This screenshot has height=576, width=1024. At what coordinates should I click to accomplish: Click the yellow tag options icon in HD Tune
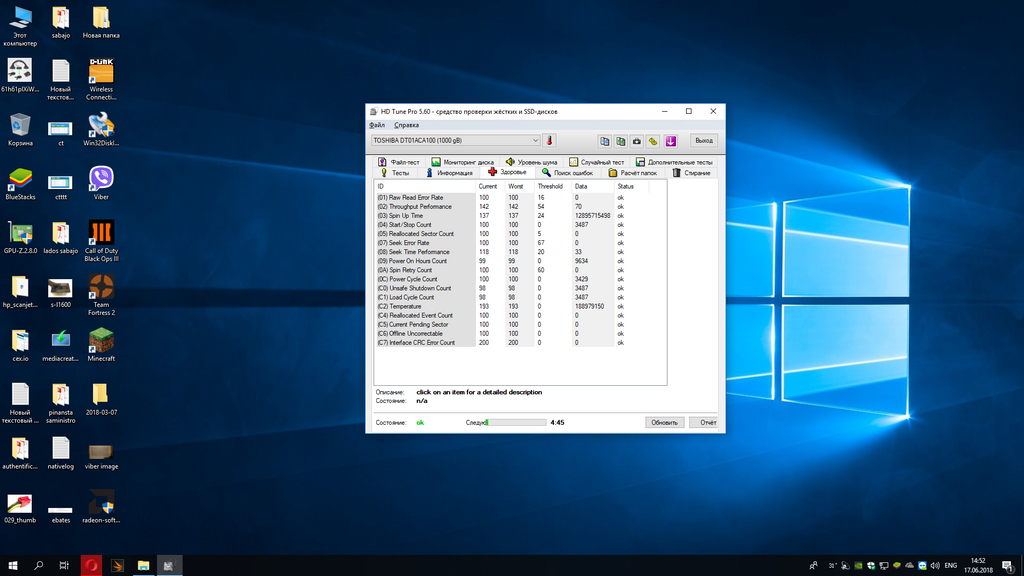coord(653,141)
